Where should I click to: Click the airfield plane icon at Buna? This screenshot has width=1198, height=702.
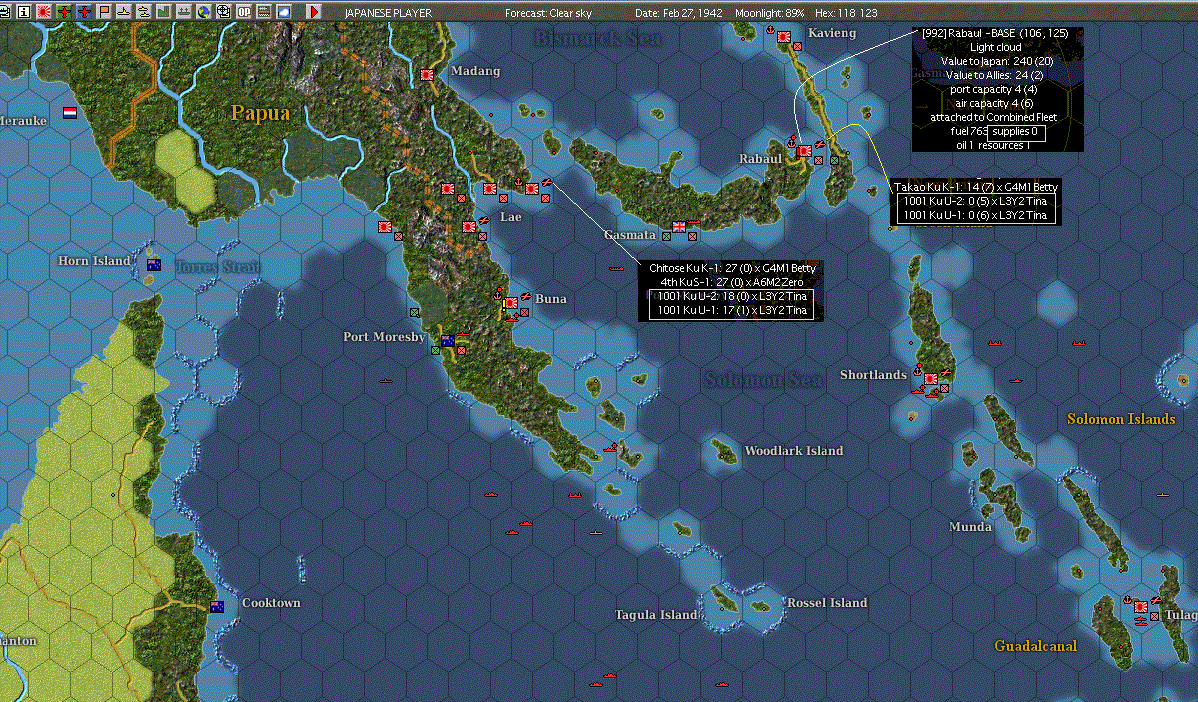[526, 296]
